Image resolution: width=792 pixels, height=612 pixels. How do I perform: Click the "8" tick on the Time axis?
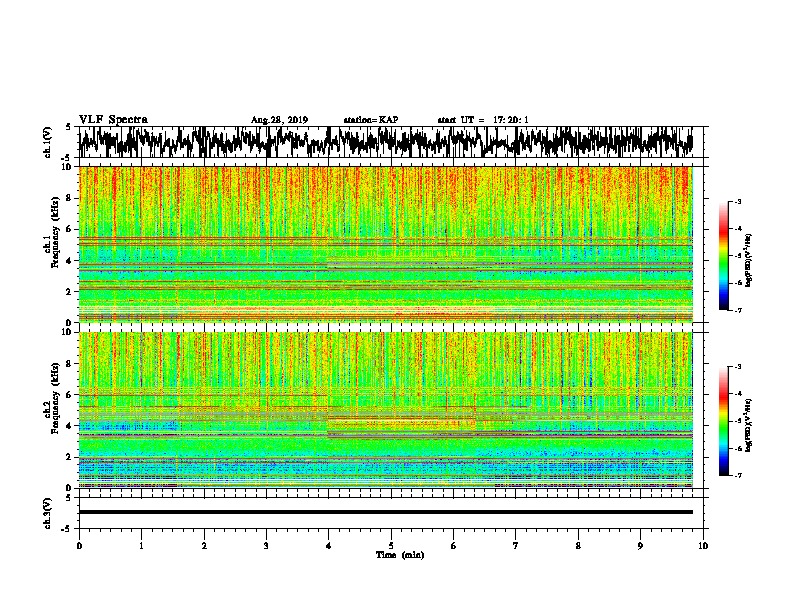578,546
